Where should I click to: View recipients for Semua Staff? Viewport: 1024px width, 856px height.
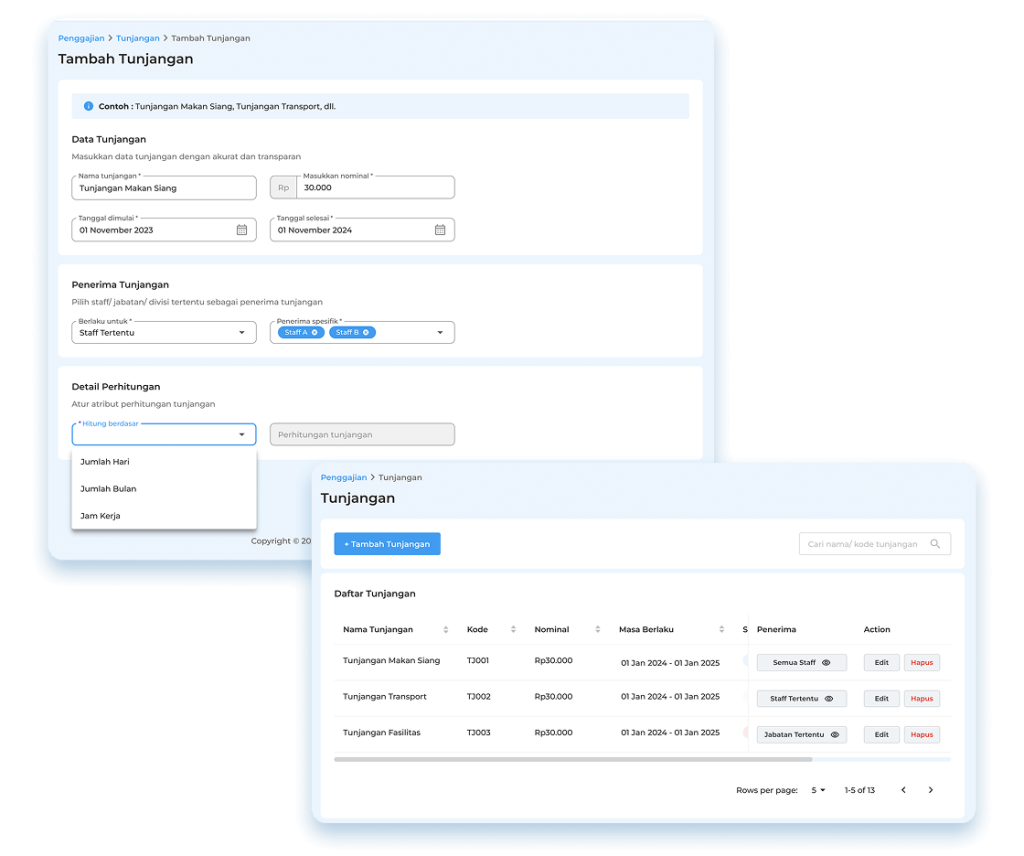826,663
